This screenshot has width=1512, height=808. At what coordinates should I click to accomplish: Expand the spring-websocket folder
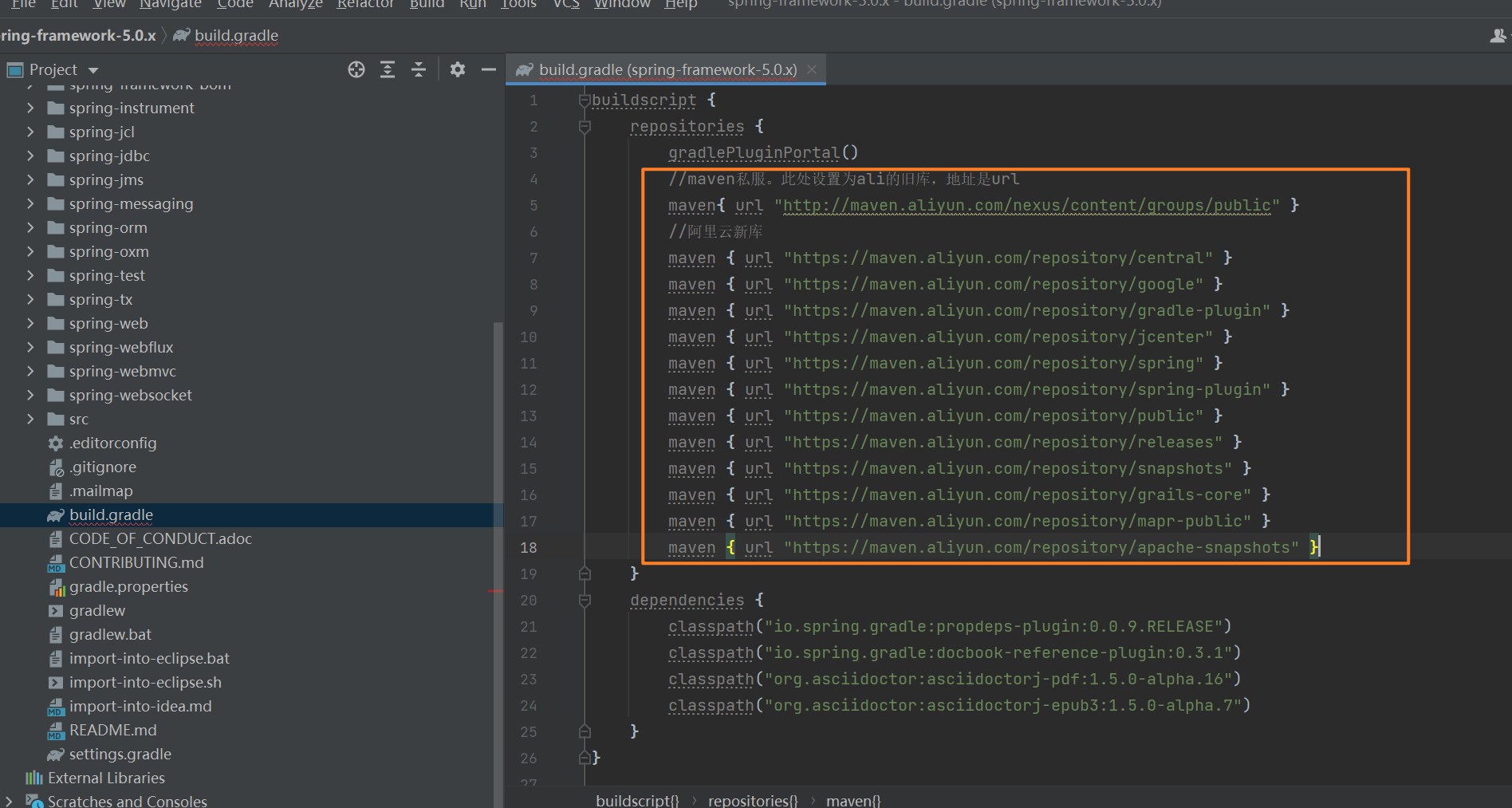point(30,395)
